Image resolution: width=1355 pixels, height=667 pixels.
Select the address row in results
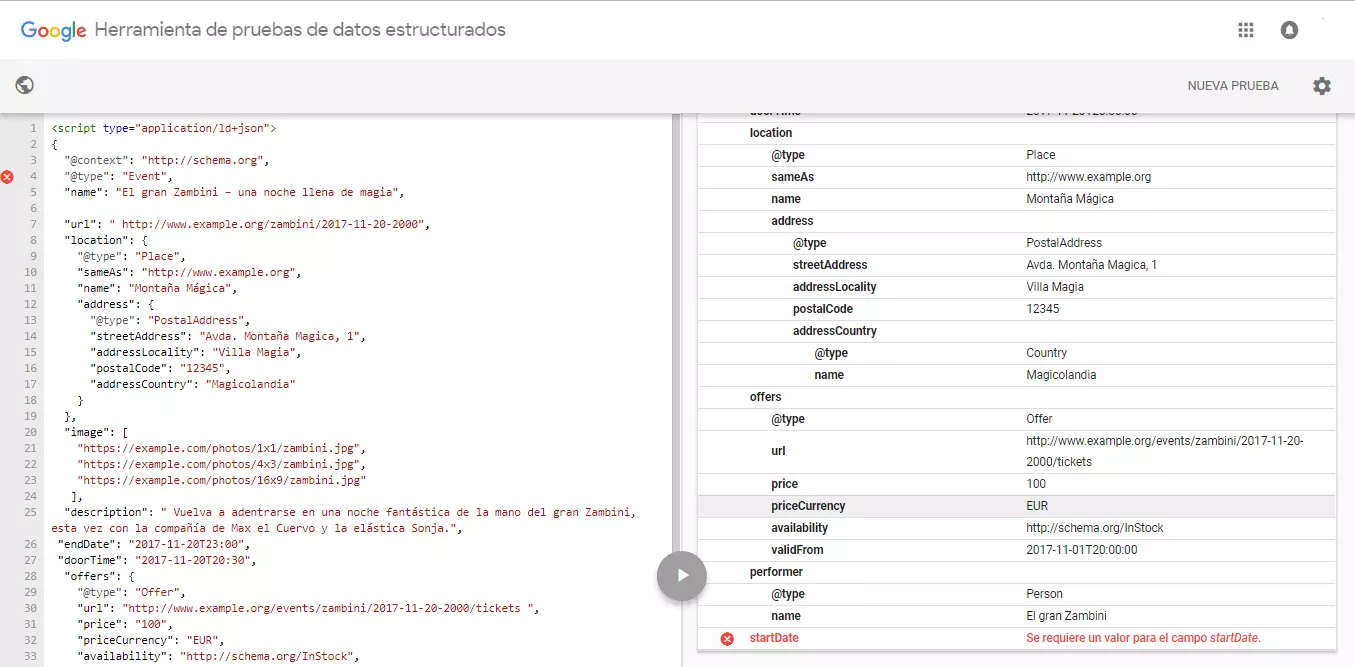pos(1016,221)
